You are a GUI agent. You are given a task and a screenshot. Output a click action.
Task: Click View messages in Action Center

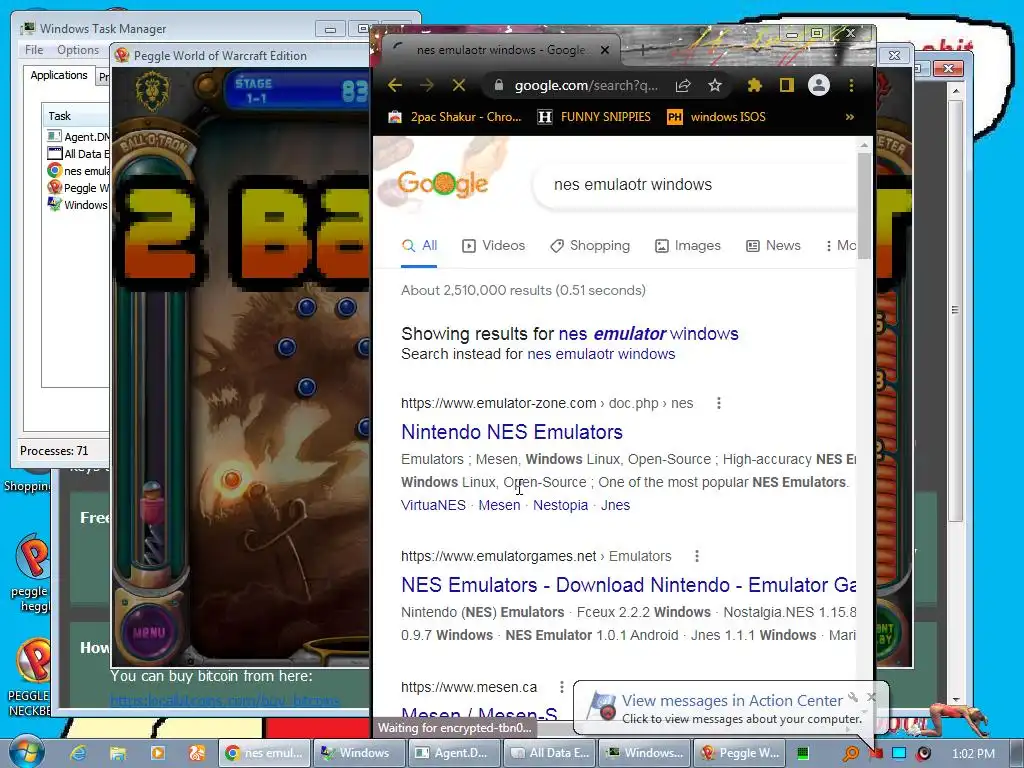732,701
